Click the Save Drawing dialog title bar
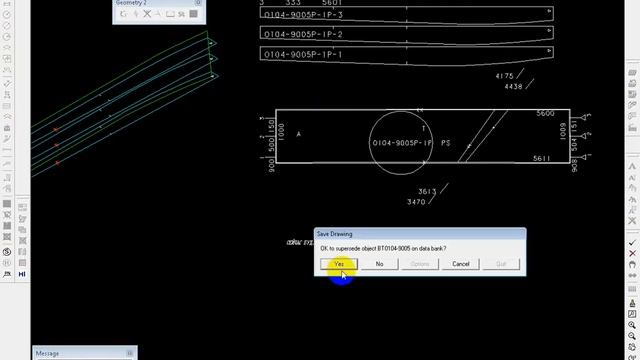 420,234
